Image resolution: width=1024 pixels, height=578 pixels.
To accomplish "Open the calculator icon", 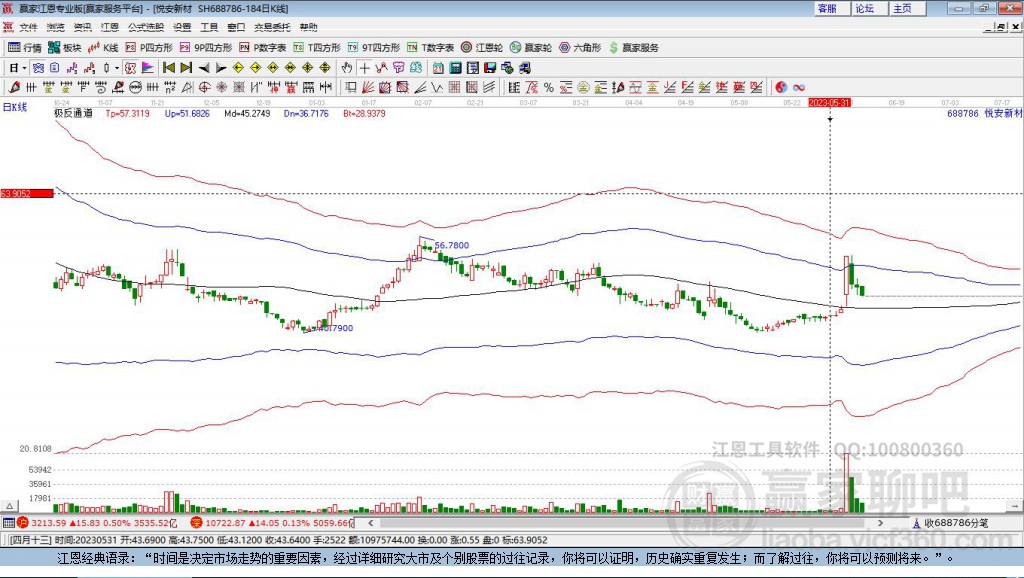I will coord(455,68).
